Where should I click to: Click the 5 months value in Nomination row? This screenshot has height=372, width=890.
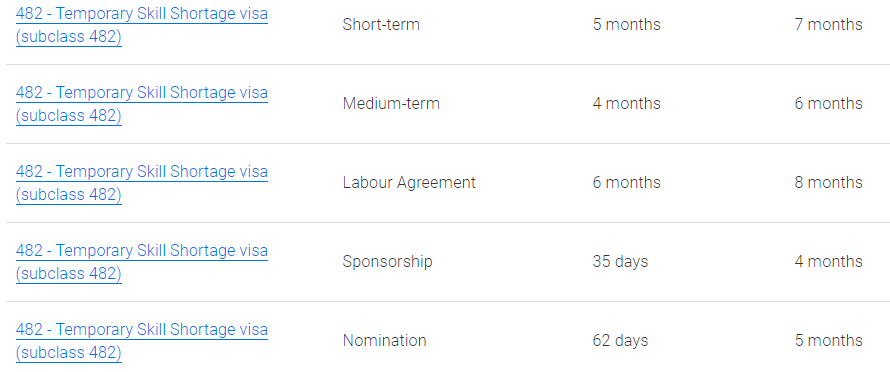[829, 341]
